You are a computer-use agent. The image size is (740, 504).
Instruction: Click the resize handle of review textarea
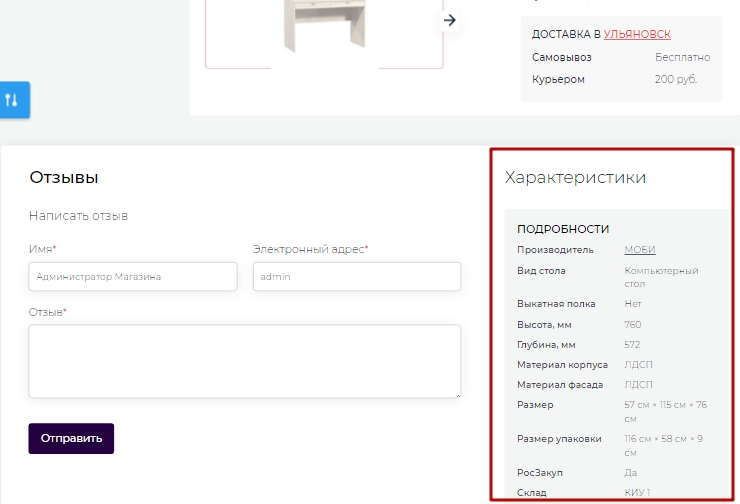click(x=457, y=395)
